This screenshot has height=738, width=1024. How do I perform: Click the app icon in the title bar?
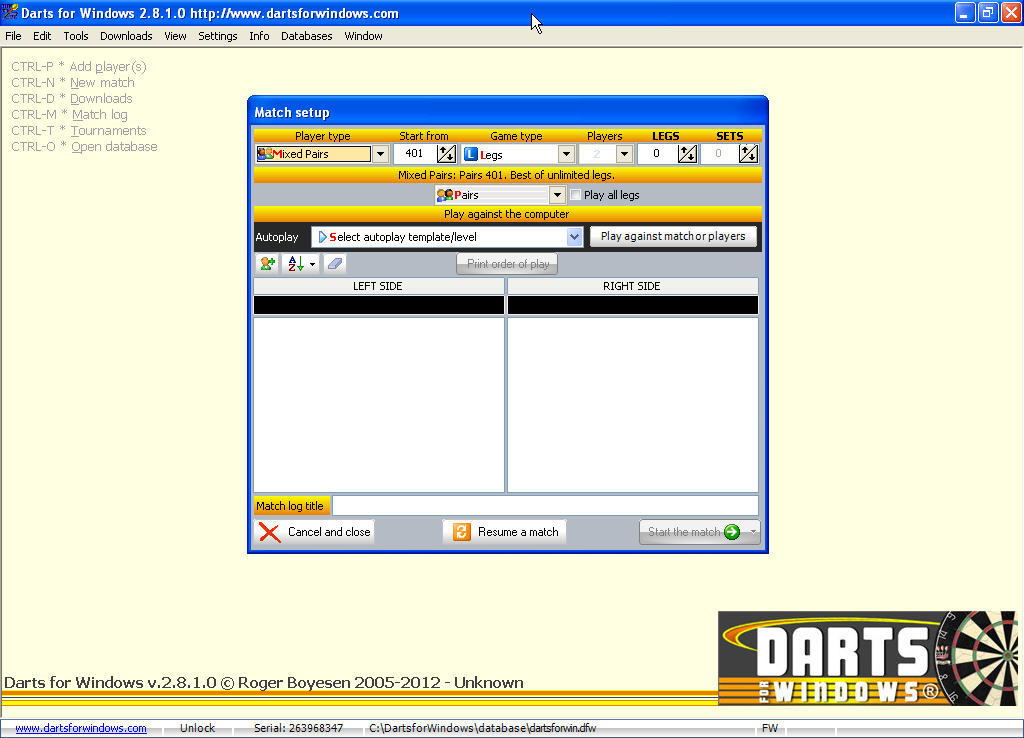10,13
